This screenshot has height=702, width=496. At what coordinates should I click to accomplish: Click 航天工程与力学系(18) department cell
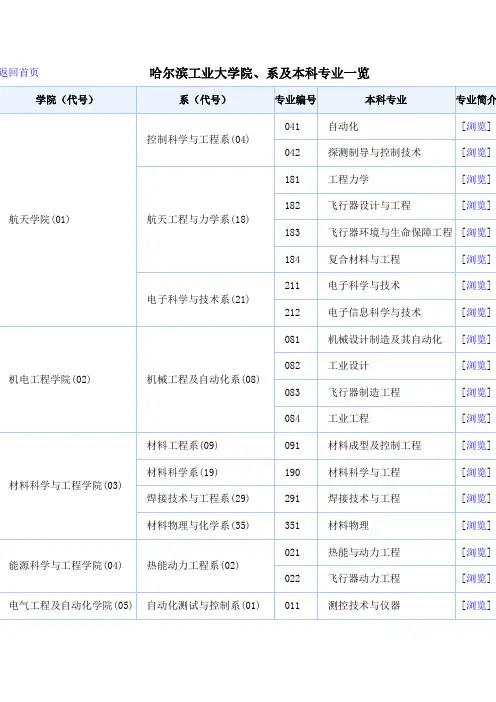pos(205,219)
